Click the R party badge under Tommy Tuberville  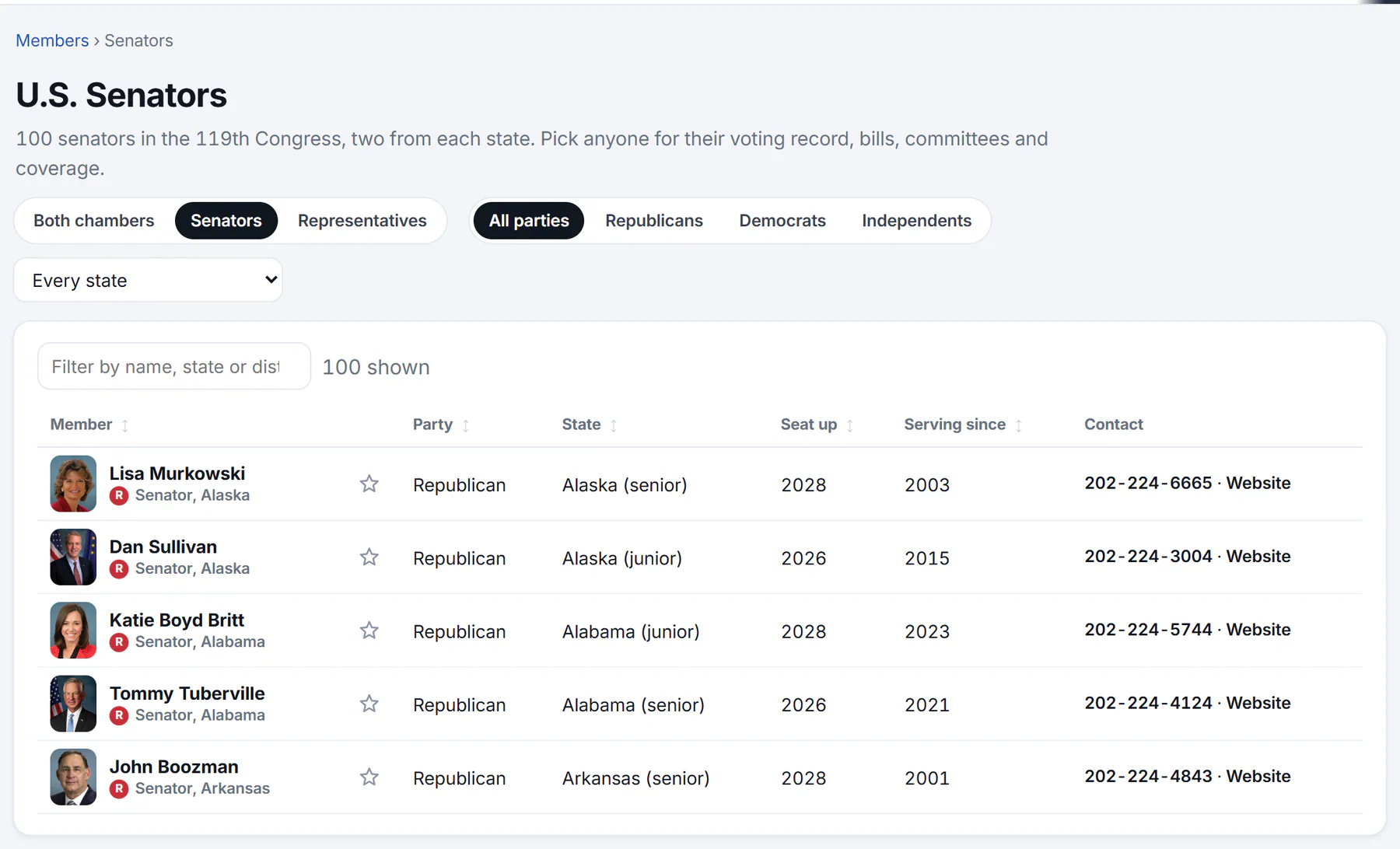click(119, 715)
